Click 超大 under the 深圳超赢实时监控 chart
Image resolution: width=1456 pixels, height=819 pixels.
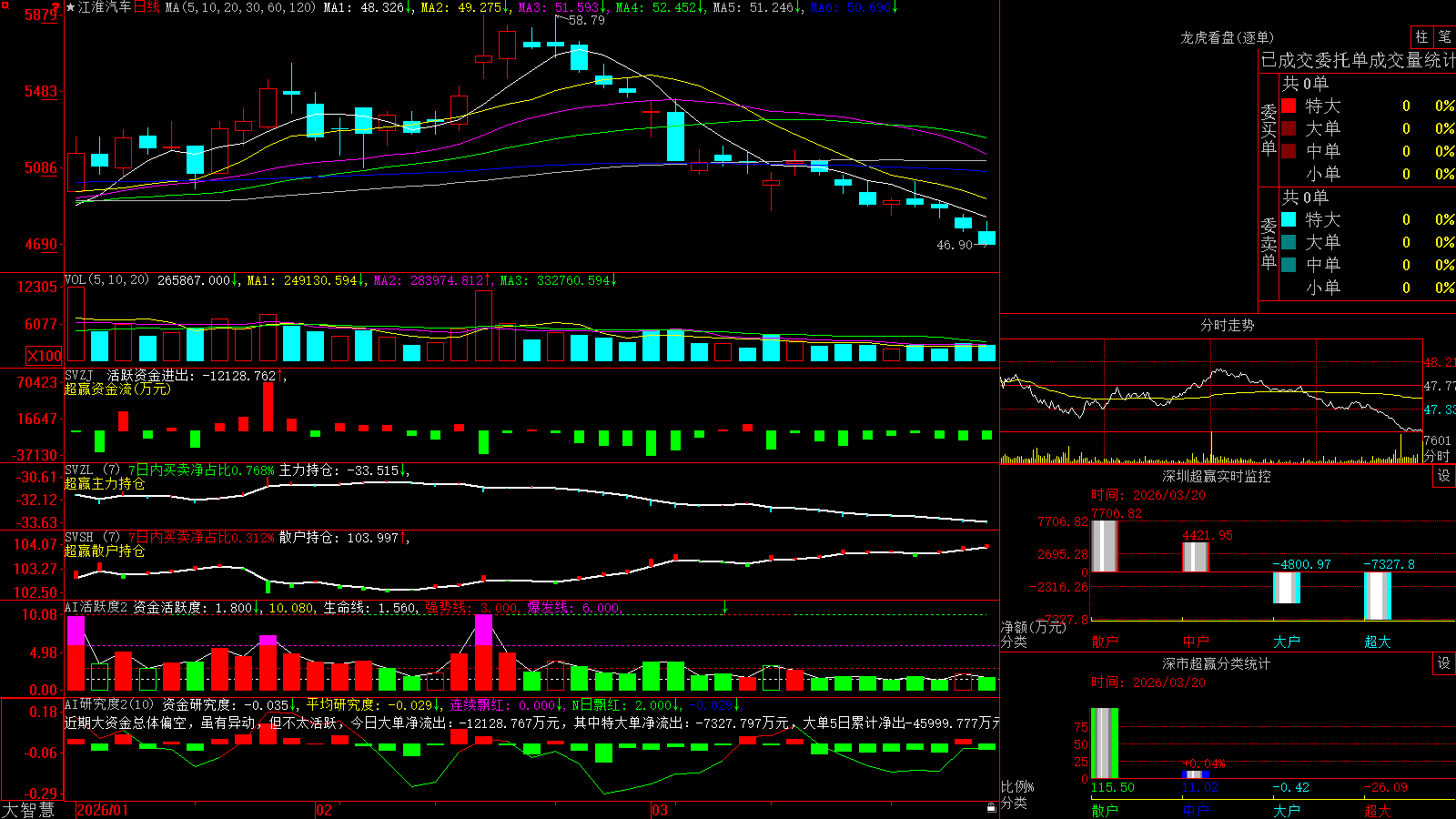(1378, 642)
